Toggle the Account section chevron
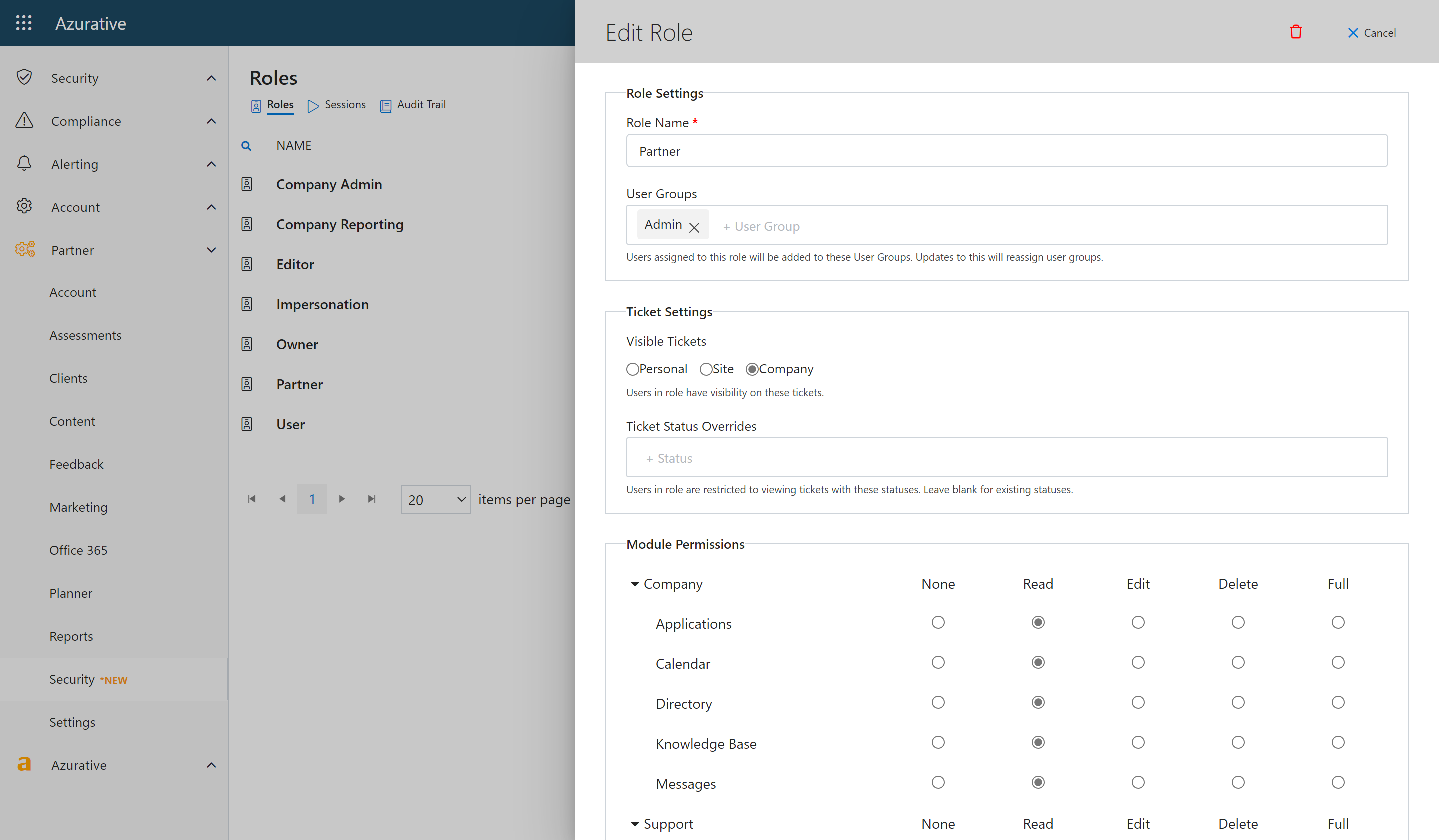 [x=211, y=207]
